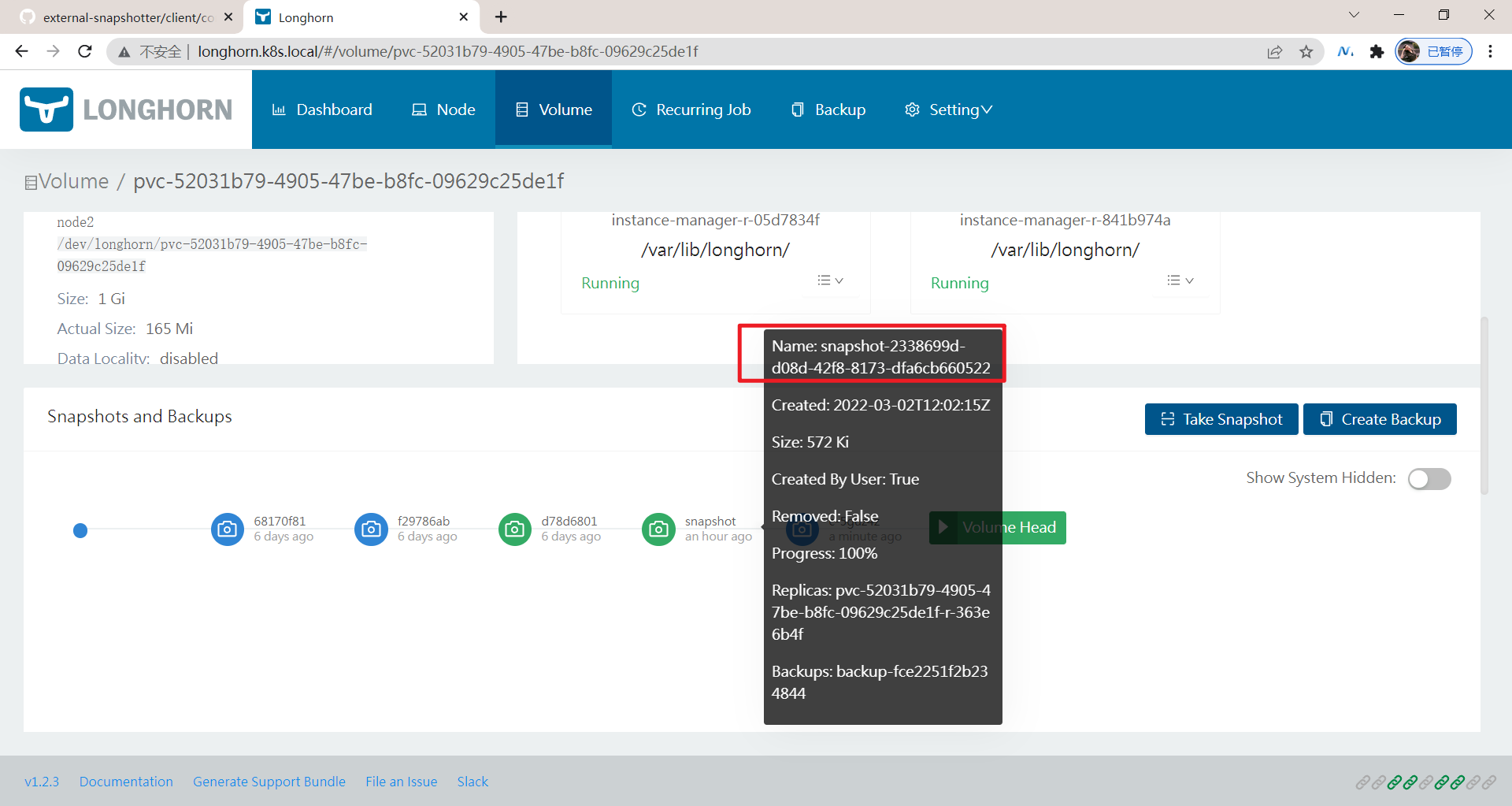Image resolution: width=1512 pixels, height=806 pixels.
Task: Open the Chrome three-dot menu
Action: click(1490, 51)
